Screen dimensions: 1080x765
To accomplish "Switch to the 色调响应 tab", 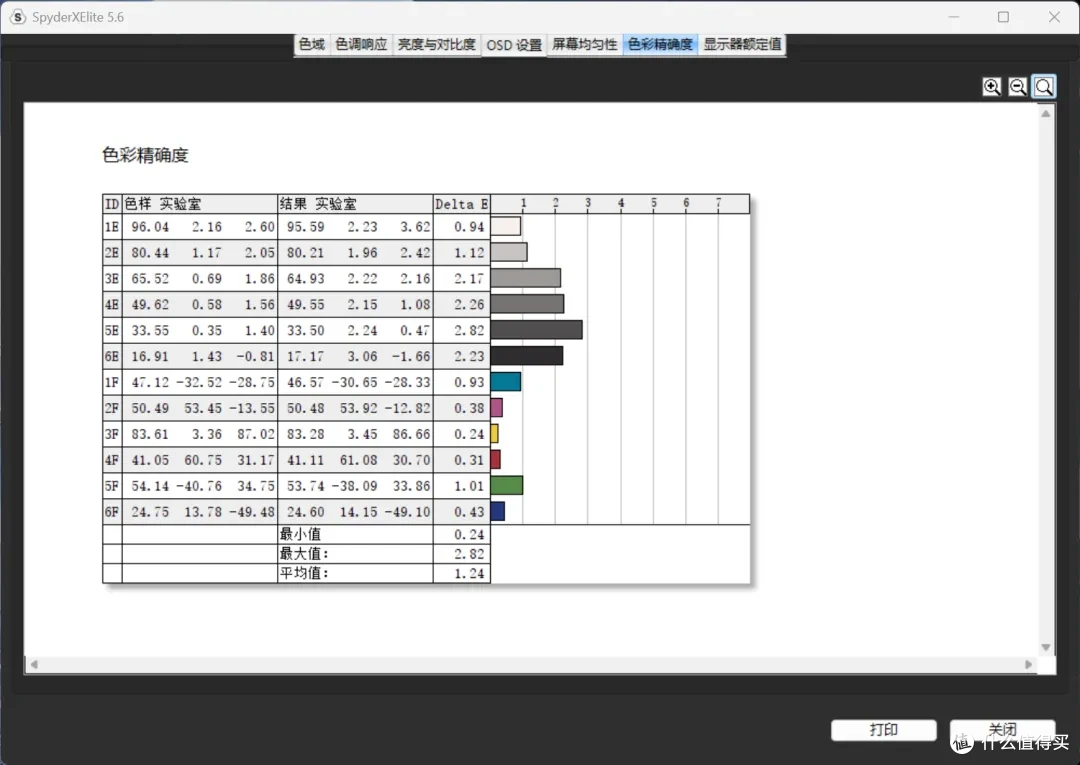I will click(x=361, y=45).
